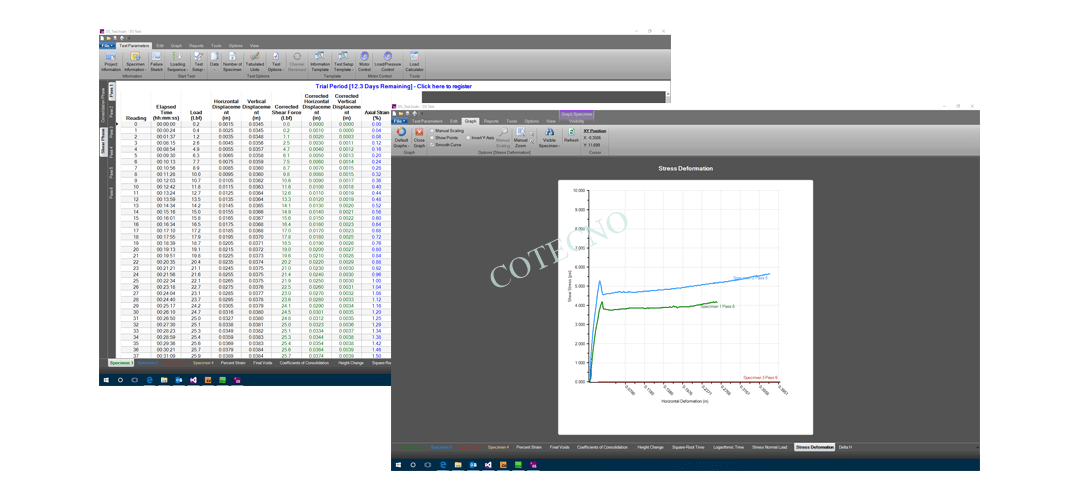1080x500 pixels.
Task: Launch the Load Calculator
Action: tap(415, 62)
